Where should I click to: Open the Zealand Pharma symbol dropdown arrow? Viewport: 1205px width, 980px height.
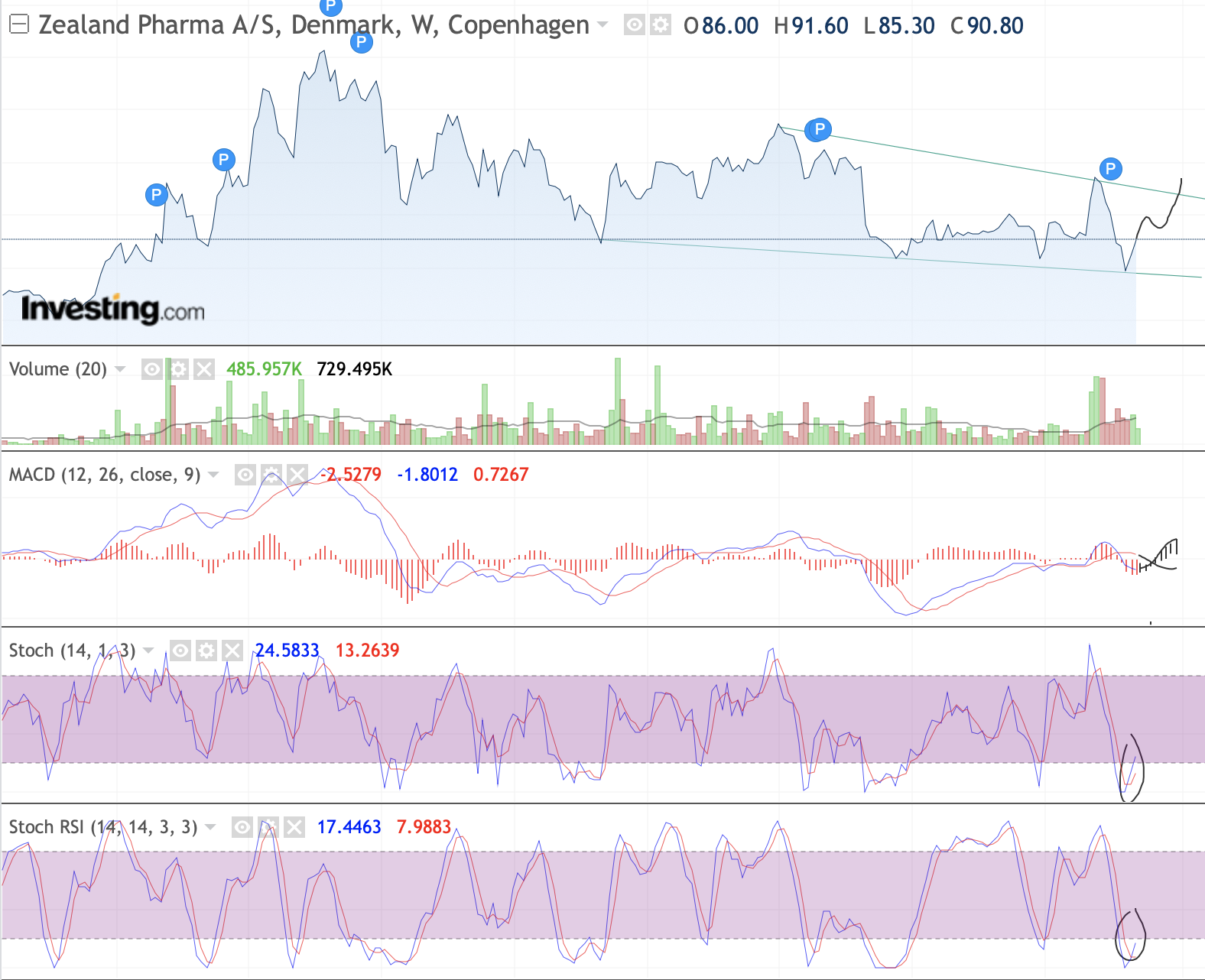tap(602, 25)
